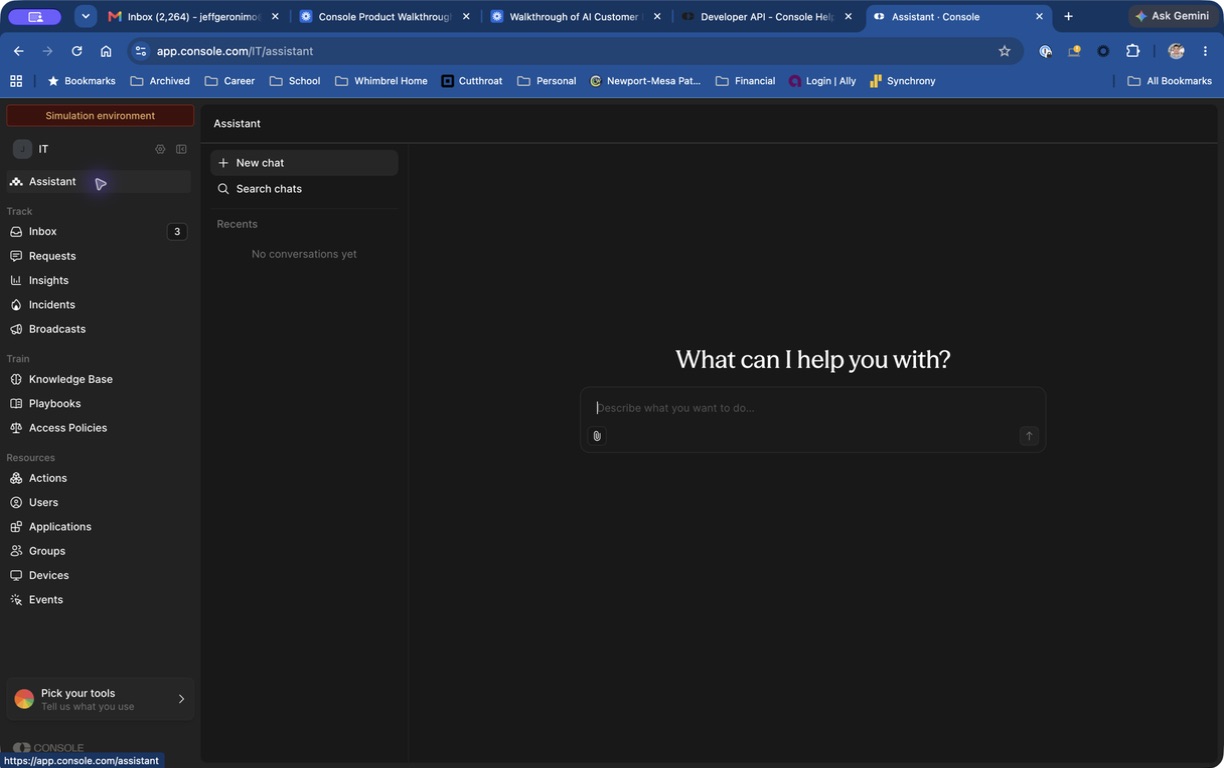
Task: Open the Financial bookmarks folder
Action: click(x=746, y=81)
